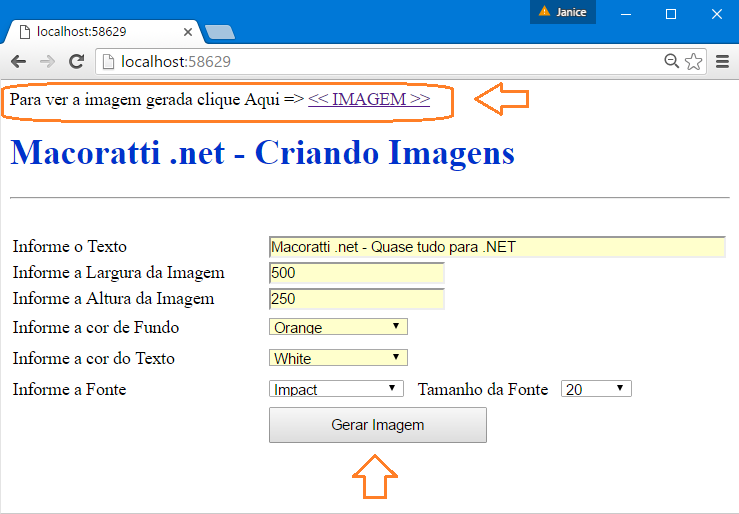Open the text color dropdown showing White

coord(338,358)
